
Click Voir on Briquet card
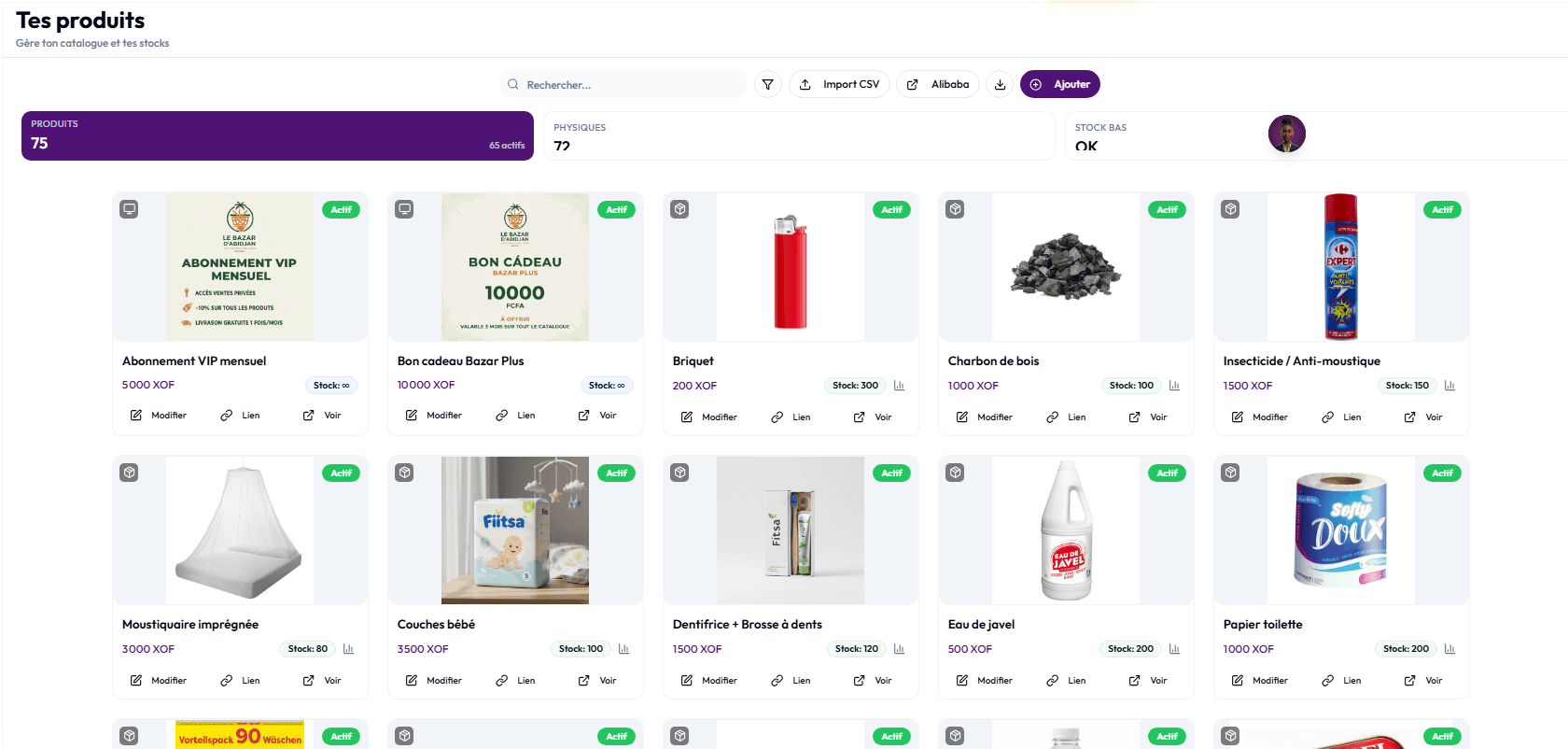[x=873, y=417]
